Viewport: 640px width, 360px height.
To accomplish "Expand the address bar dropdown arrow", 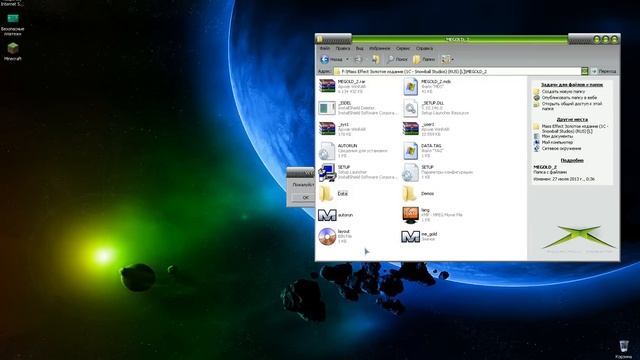I will (x=585, y=71).
